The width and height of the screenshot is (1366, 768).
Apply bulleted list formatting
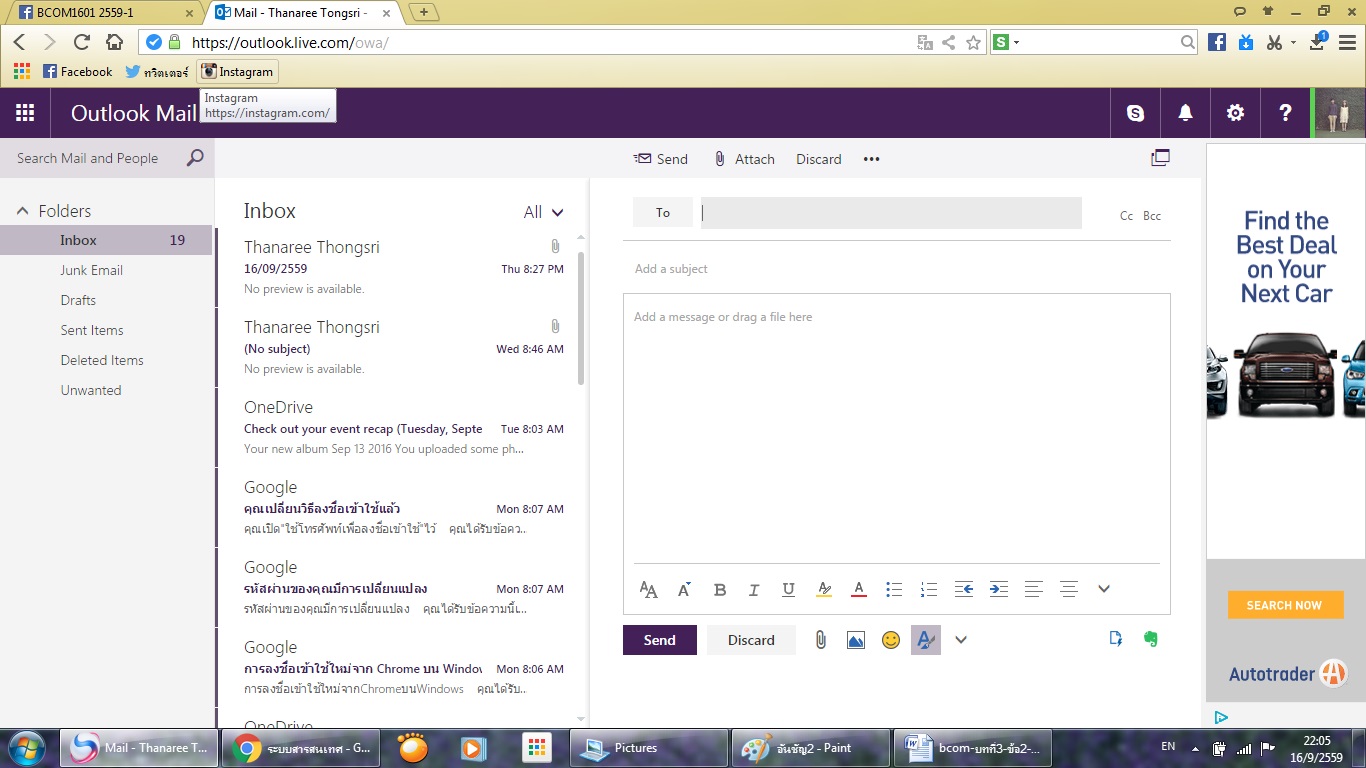click(x=894, y=590)
